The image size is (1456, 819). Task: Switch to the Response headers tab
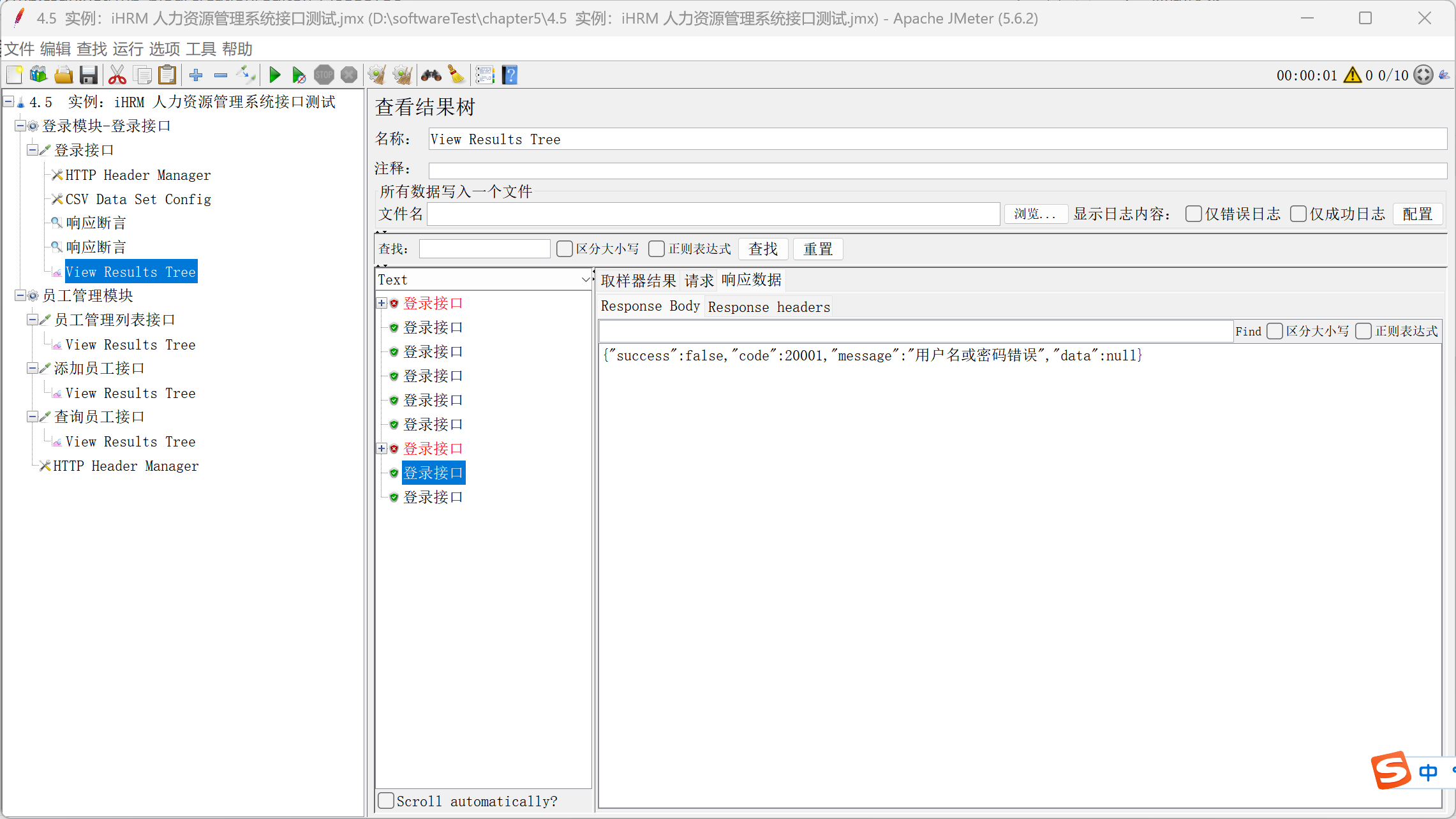point(769,307)
